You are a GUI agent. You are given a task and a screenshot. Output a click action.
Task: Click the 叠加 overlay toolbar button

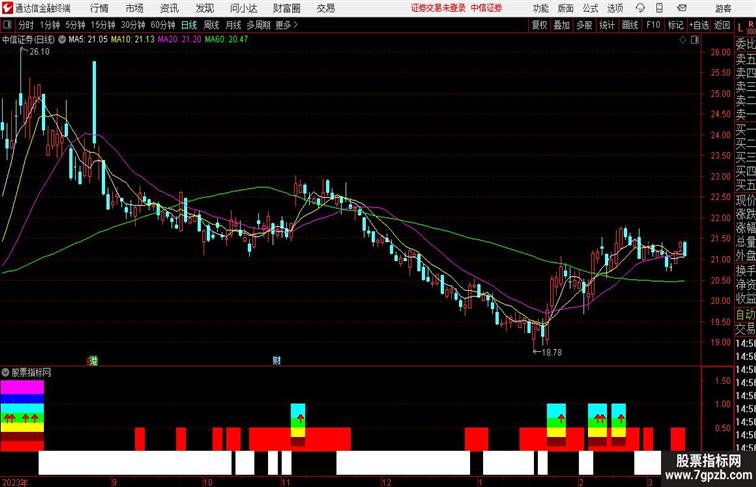coord(562,25)
